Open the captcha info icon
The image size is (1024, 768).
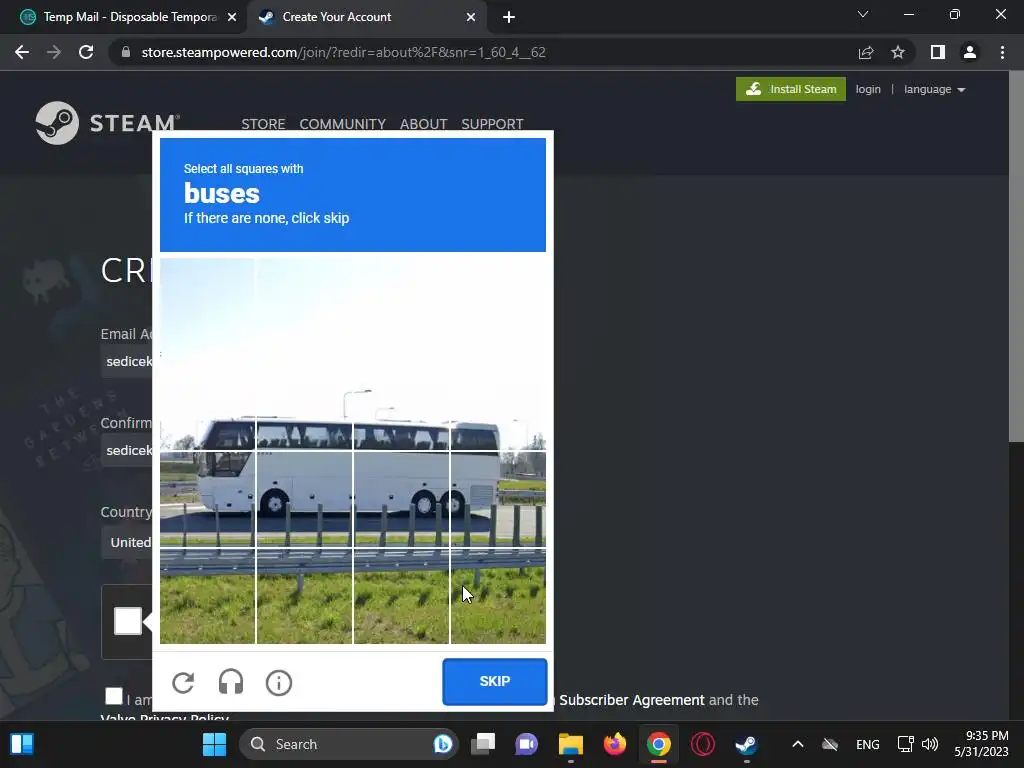pyautogui.click(x=279, y=682)
